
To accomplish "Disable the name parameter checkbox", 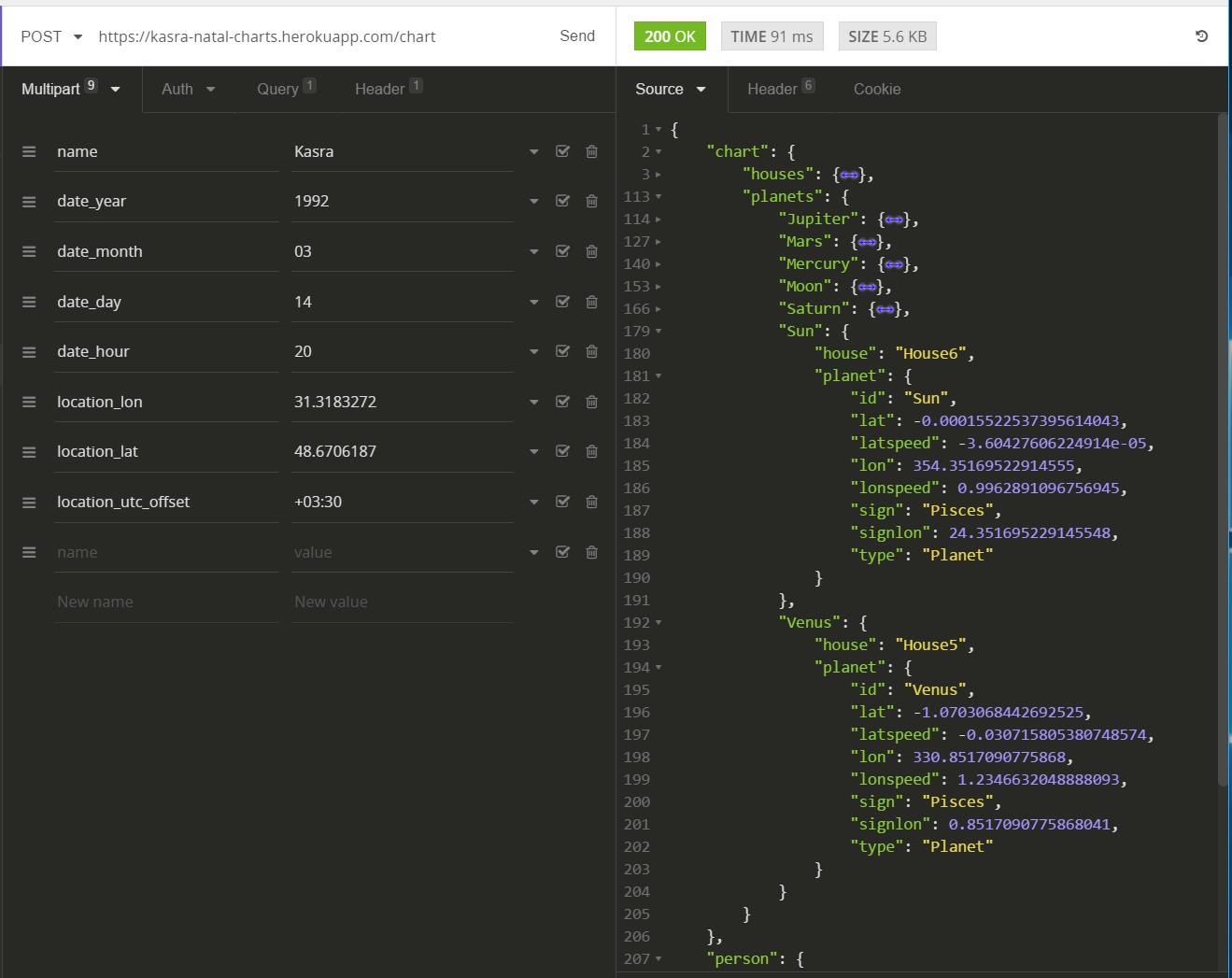I will point(562,151).
